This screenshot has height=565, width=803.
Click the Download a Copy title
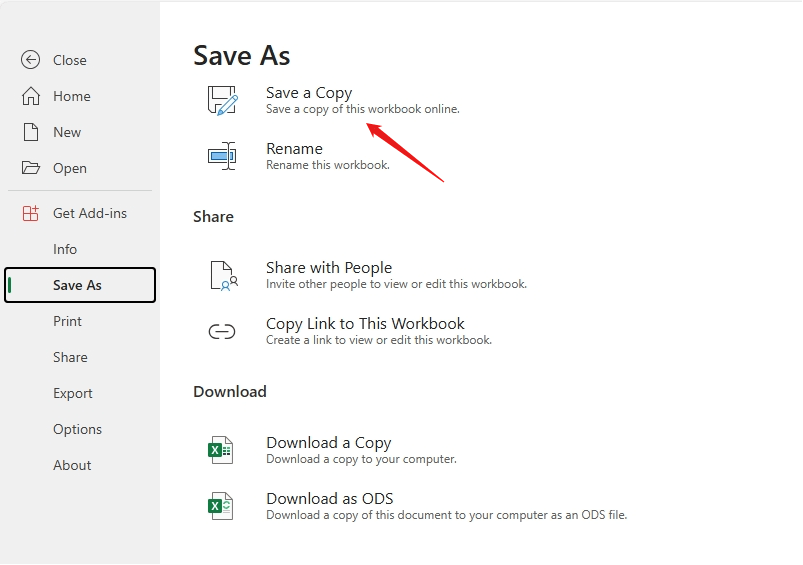click(x=328, y=443)
